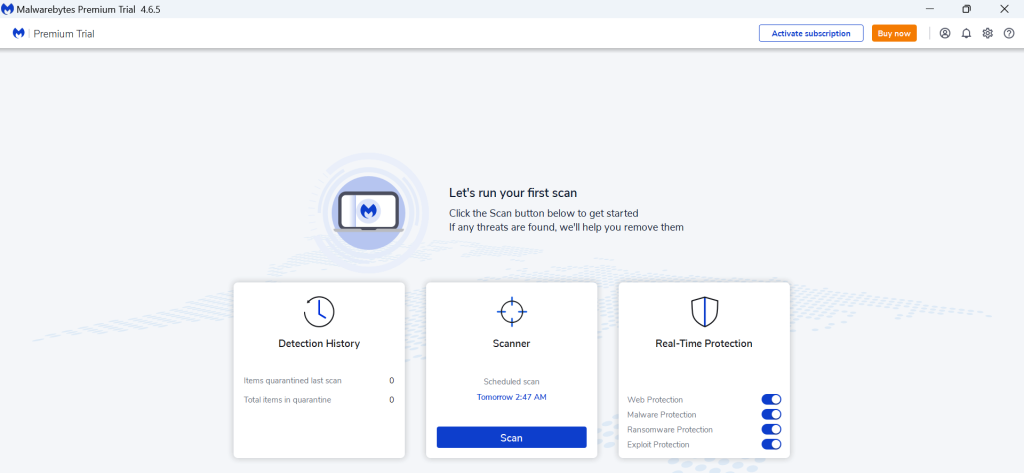Minimize the Malwarebytes window
This screenshot has height=473, width=1024.
[x=929, y=8]
